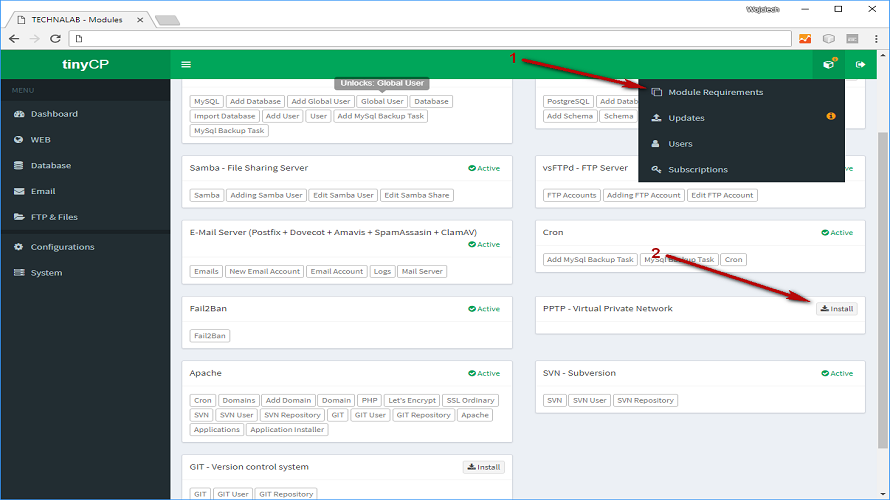The width and height of the screenshot is (890, 500).
Task: Click the Edit Samba Share tag
Action: pos(417,195)
